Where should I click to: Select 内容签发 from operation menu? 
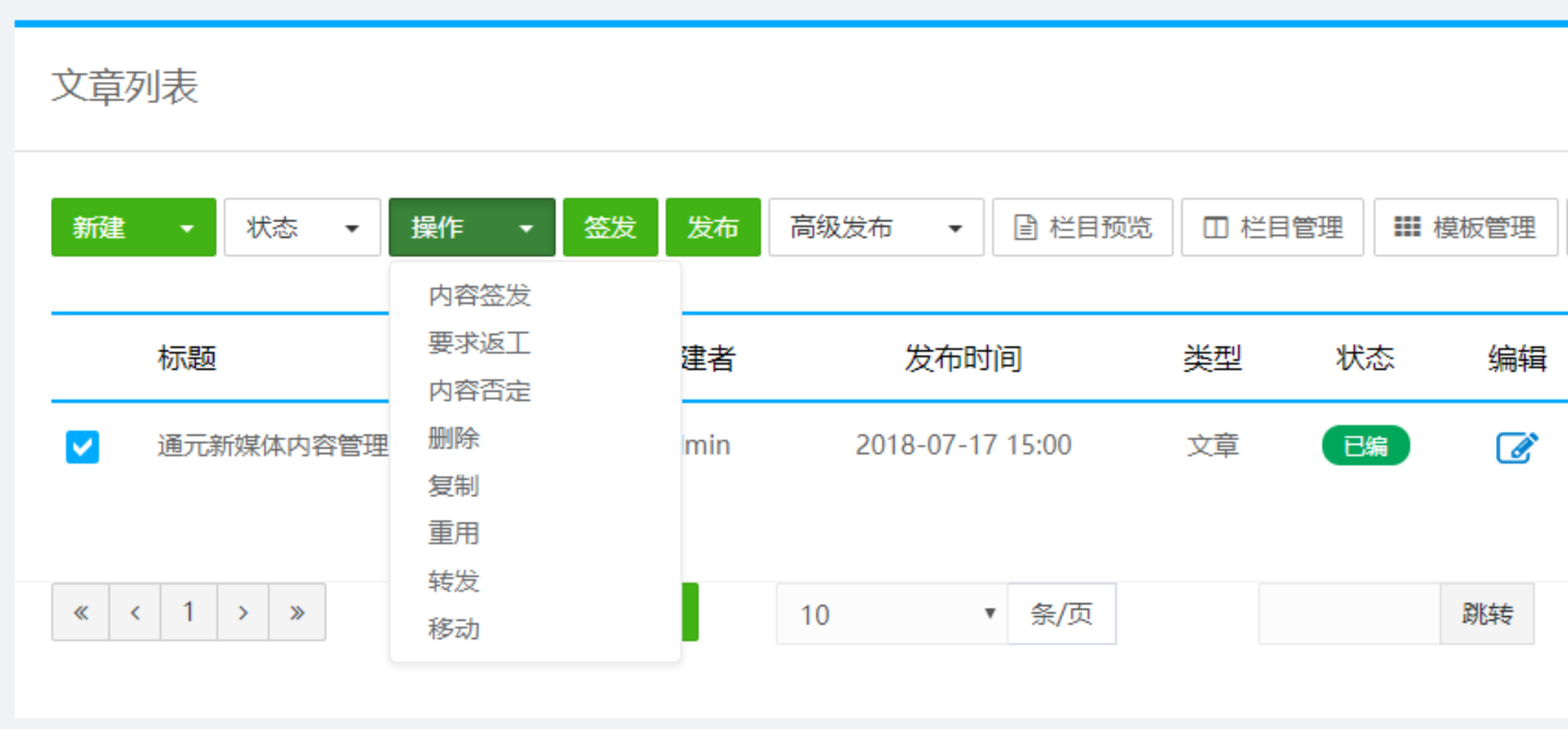point(479,295)
